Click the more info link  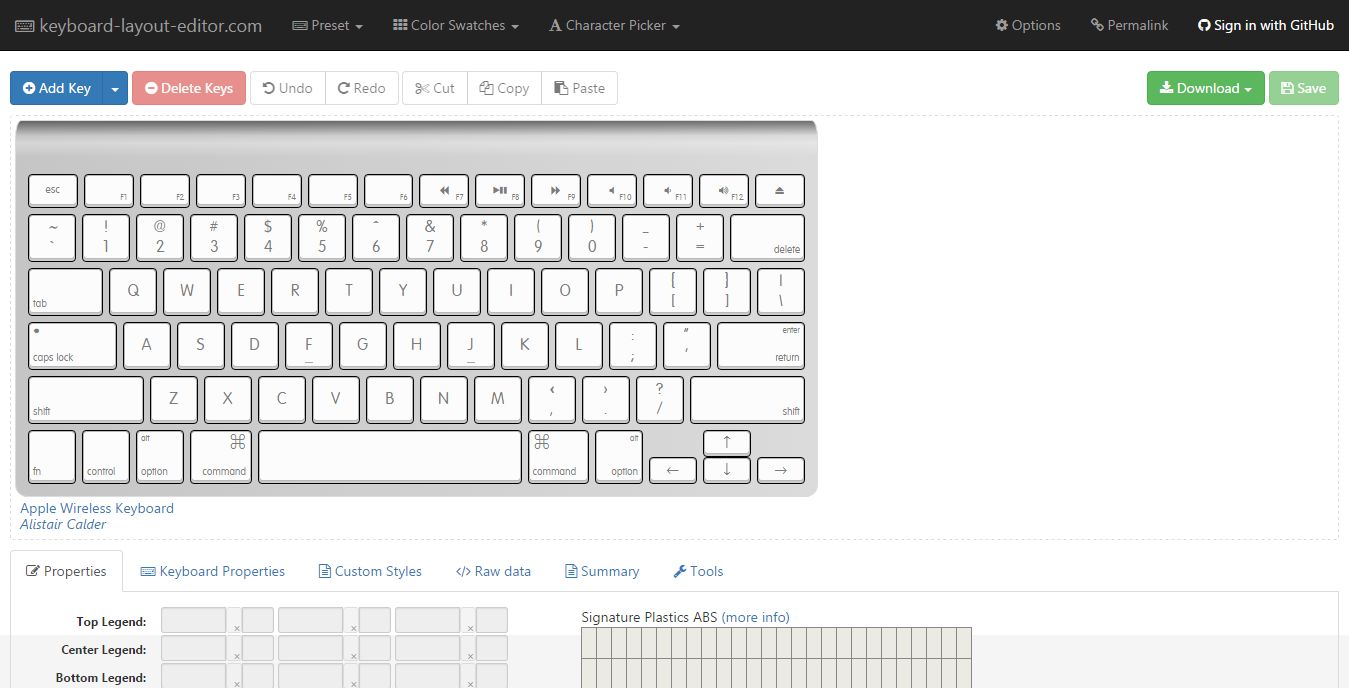(x=756, y=617)
